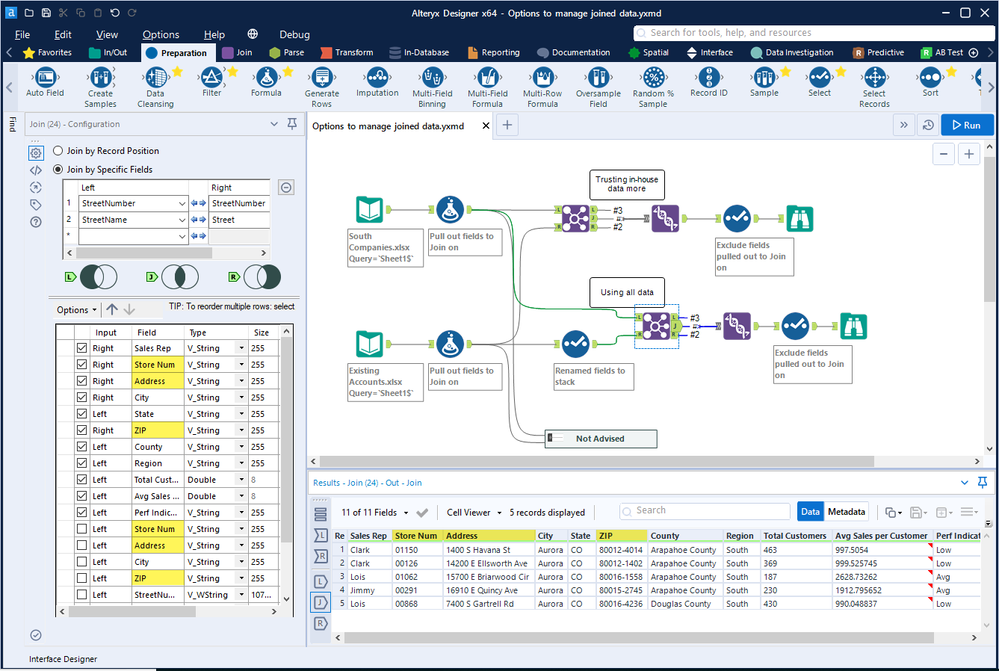
Task: Select the Imputation tool
Action: [377, 83]
